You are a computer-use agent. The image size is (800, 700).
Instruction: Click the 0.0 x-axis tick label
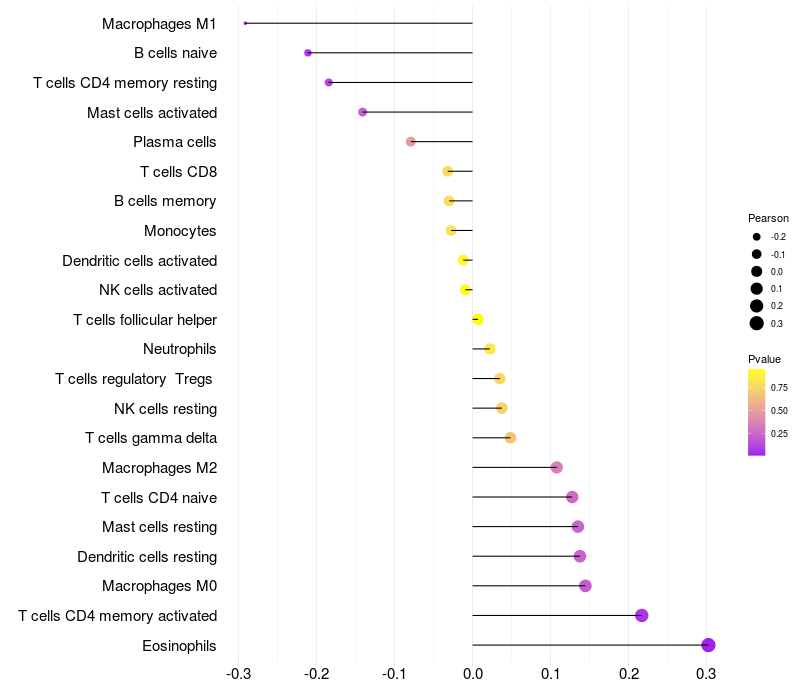[472, 674]
